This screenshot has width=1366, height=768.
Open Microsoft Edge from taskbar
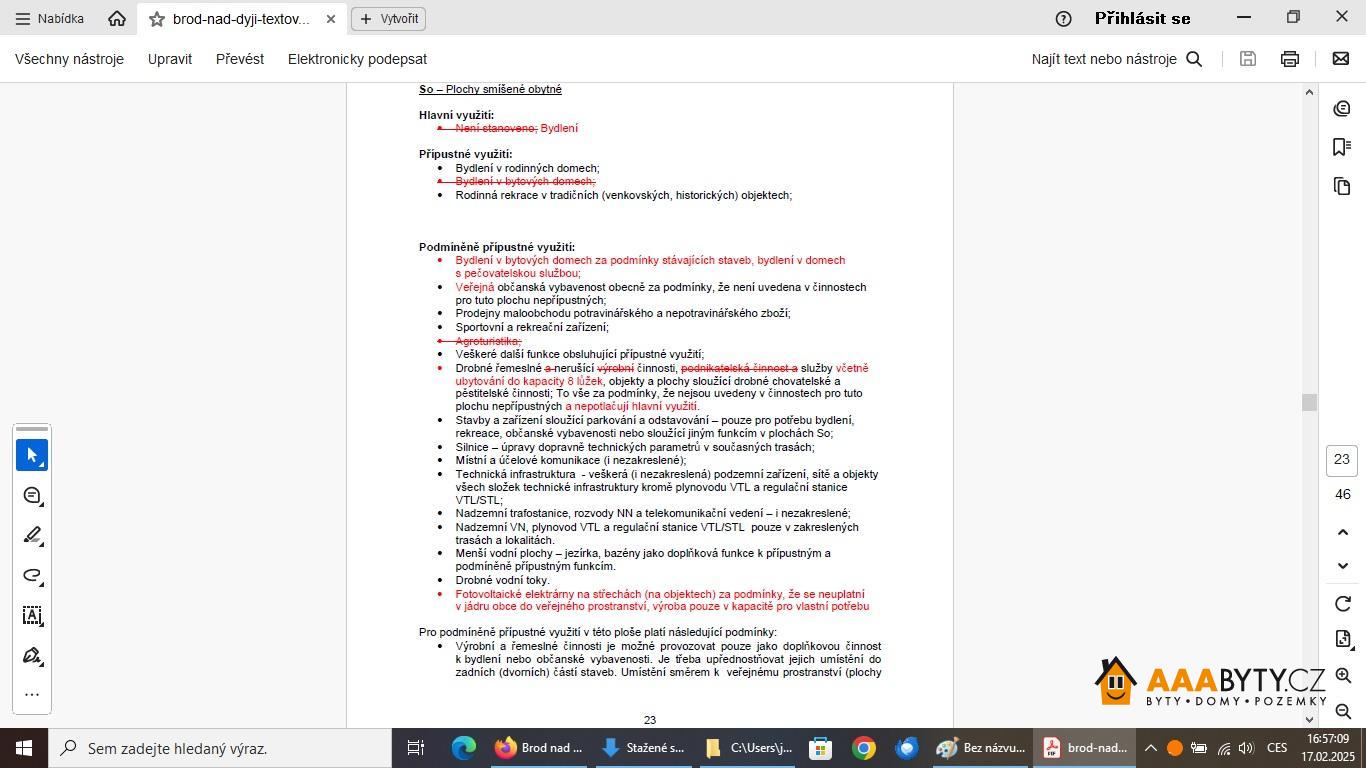tap(464, 748)
